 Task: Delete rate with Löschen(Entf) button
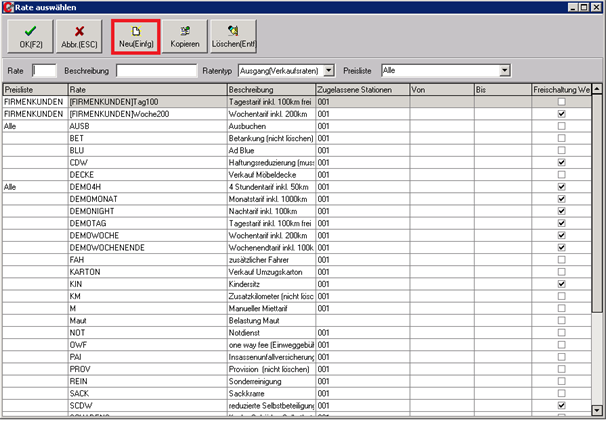pos(235,36)
